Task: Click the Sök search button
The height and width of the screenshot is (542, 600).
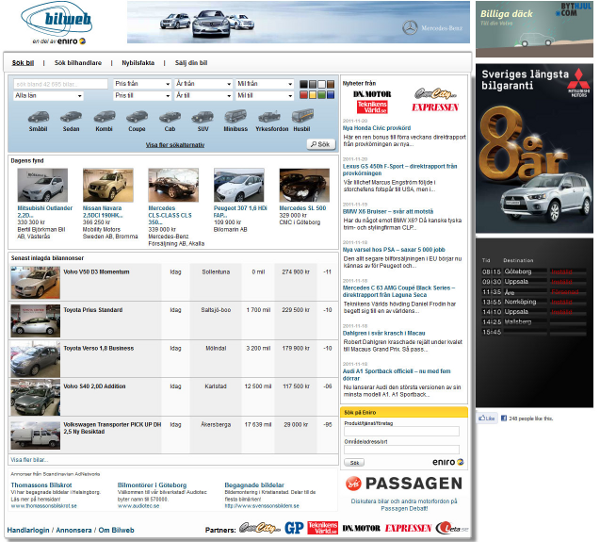Action: [321, 144]
